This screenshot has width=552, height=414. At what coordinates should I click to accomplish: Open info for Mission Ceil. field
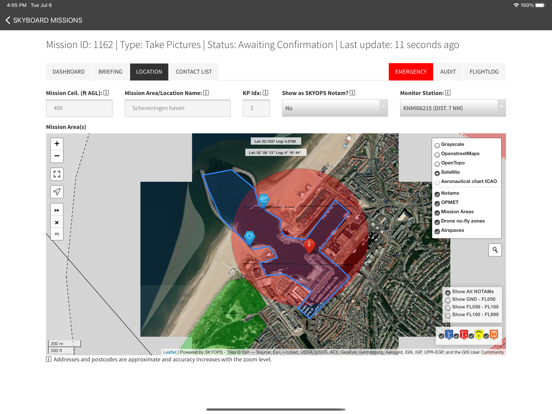[x=106, y=93]
